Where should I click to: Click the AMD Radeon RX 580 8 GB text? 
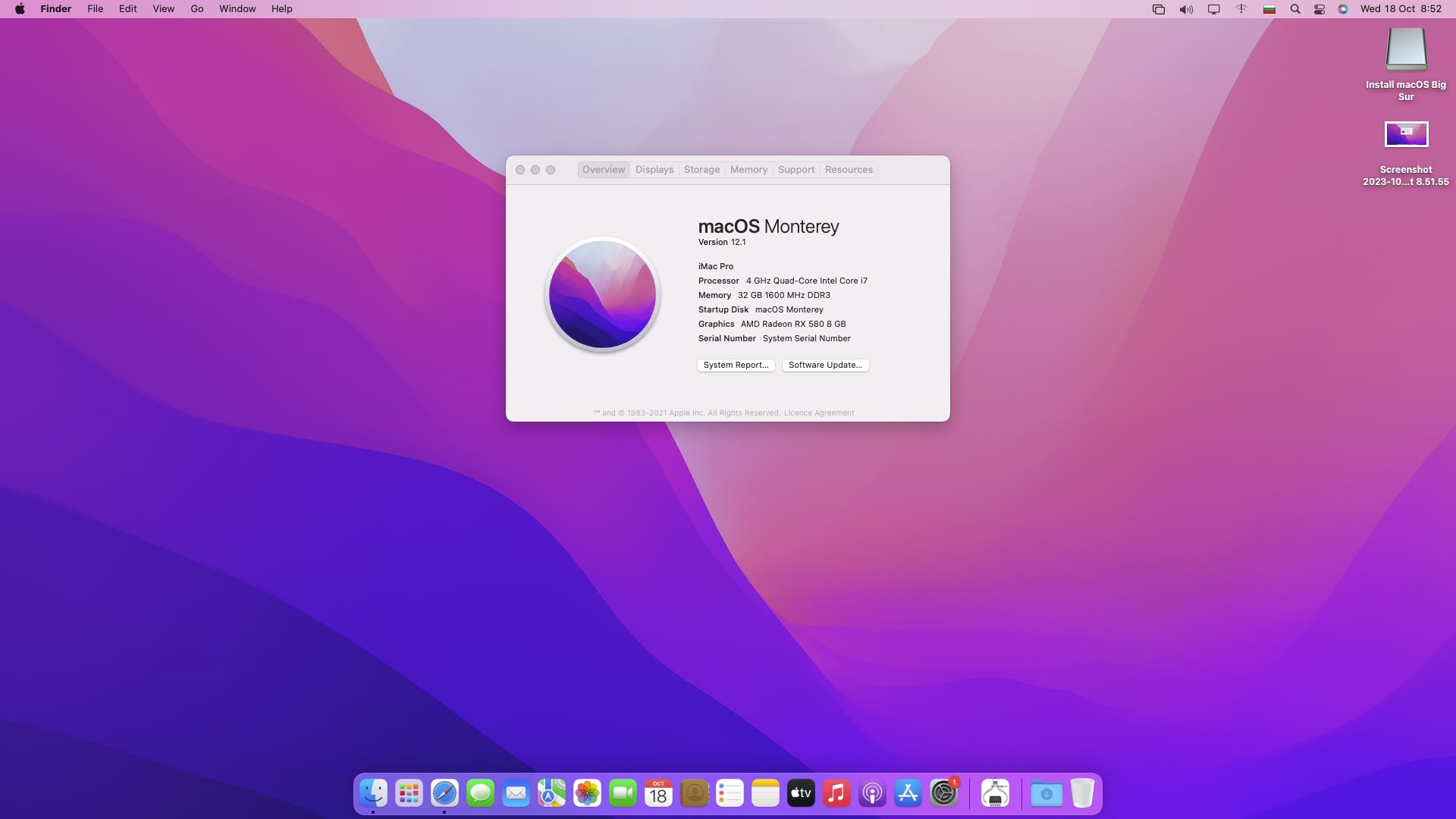tap(793, 325)
